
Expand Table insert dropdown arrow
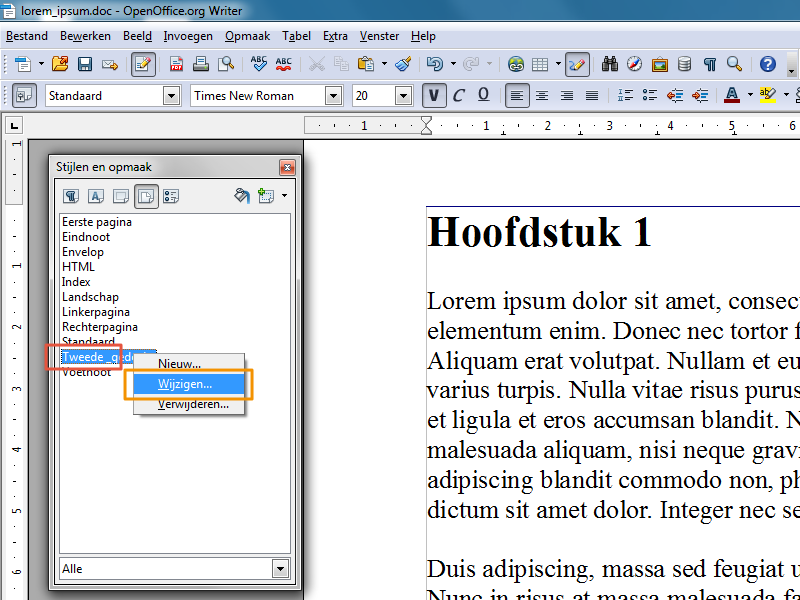558,64
